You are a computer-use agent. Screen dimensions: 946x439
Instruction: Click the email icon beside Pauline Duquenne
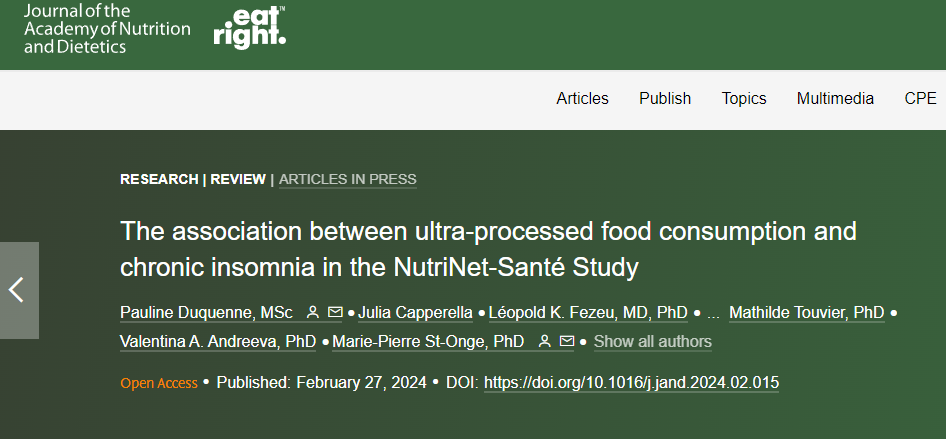tap(335, 312)
